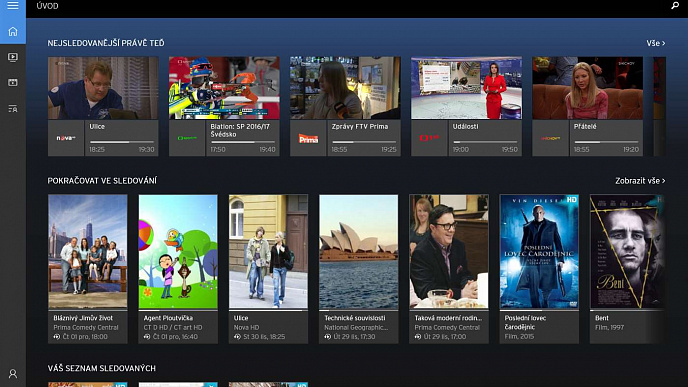This screenshot has width=688, height=387.
Task: Expand most-watched list with Vše
Action: (x=656, y=43)
